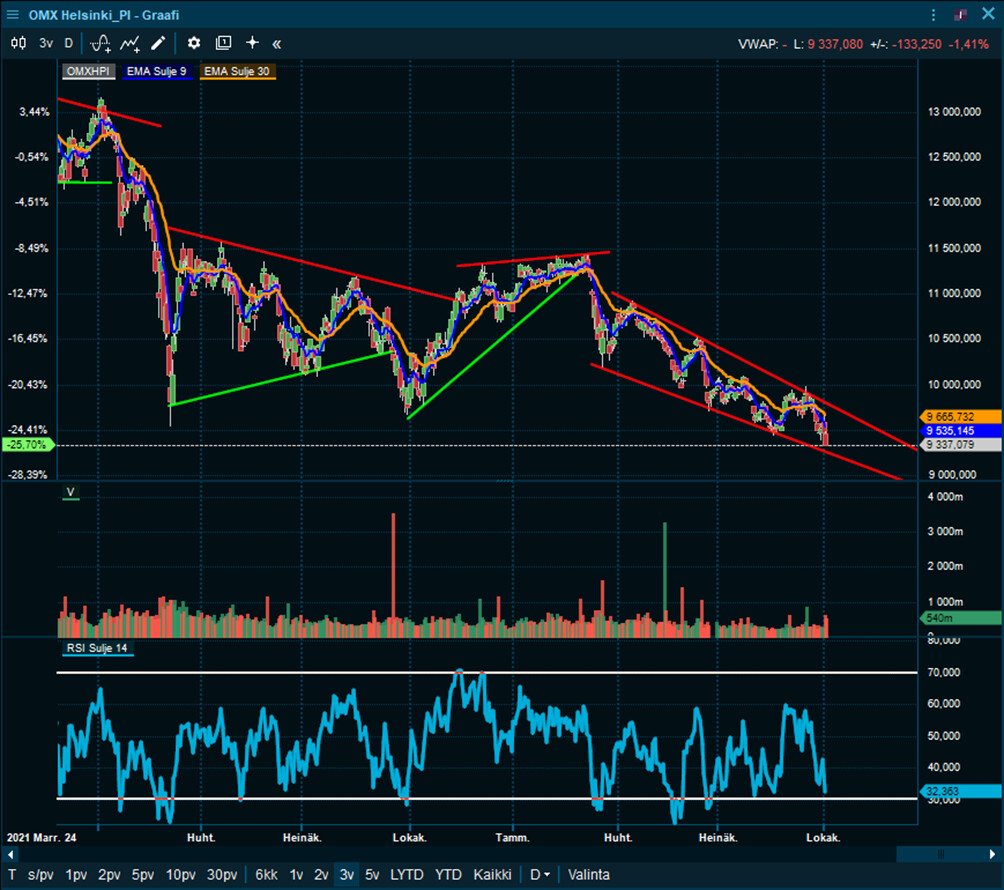Screen dimensions: 1004x890
Task: Click the 13 000,000 price axis label
Action: click(954, 112)
